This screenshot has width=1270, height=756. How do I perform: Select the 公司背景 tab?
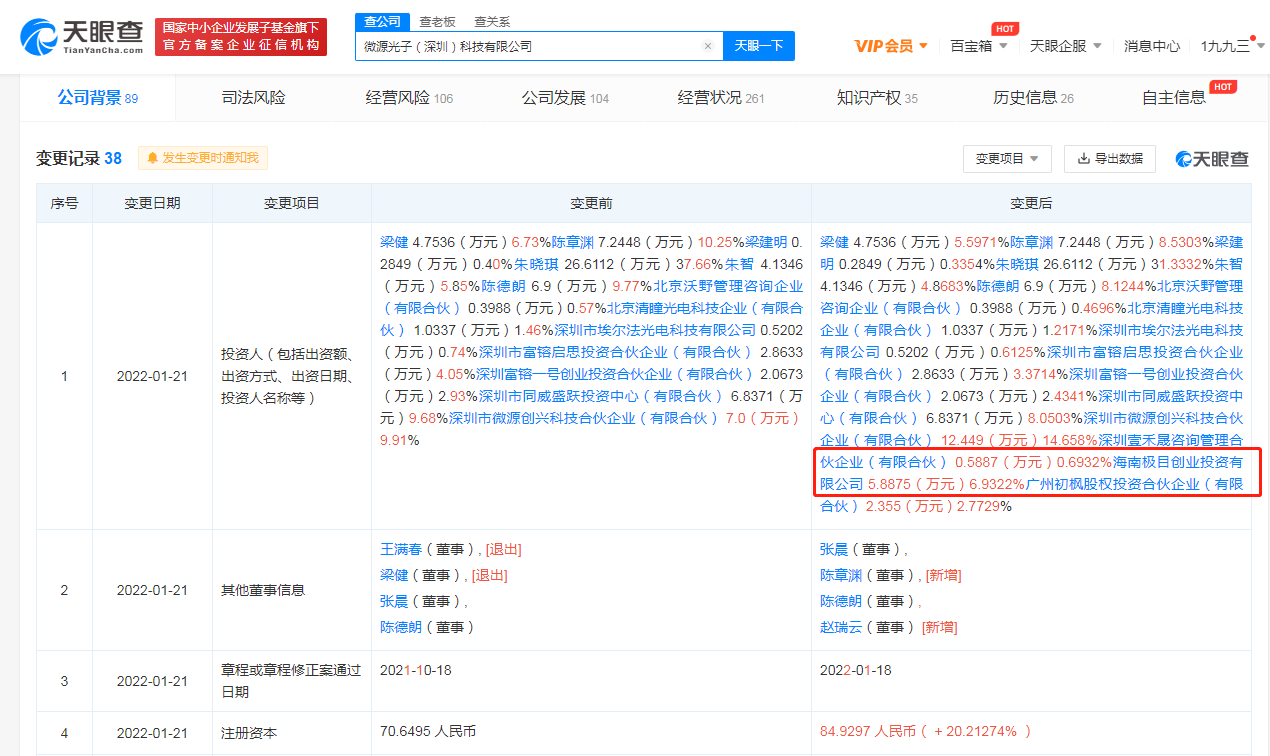tap(97, 98)
